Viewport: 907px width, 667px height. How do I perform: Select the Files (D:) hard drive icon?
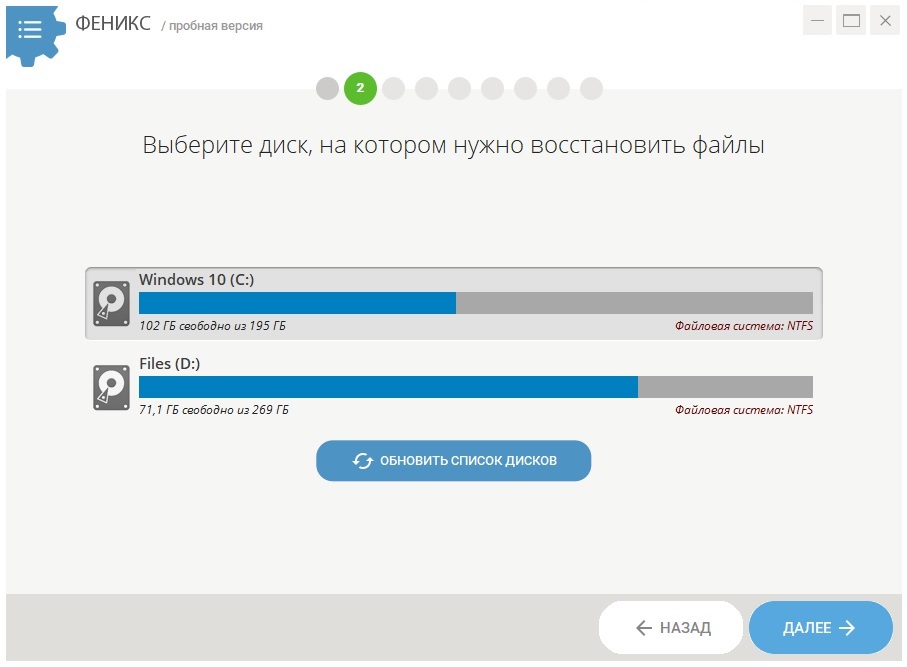111,388
